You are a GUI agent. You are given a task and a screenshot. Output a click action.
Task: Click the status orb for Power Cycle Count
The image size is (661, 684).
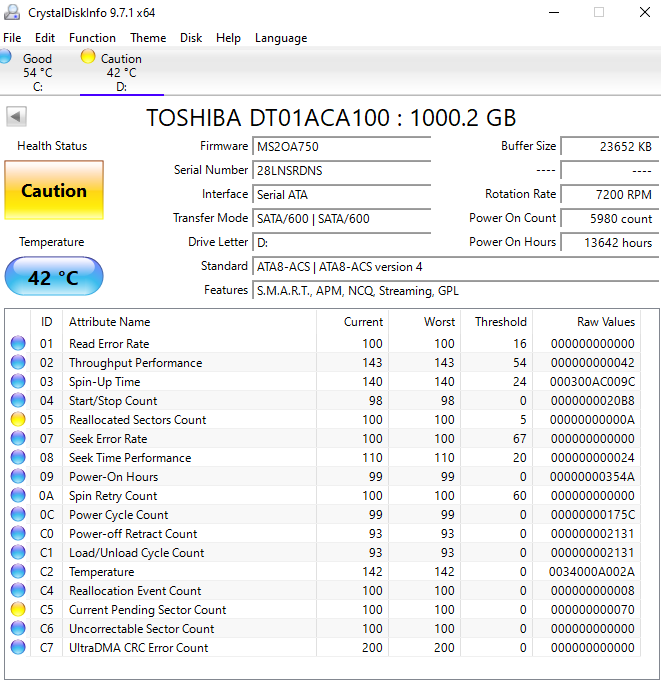[x=18, y=514]
